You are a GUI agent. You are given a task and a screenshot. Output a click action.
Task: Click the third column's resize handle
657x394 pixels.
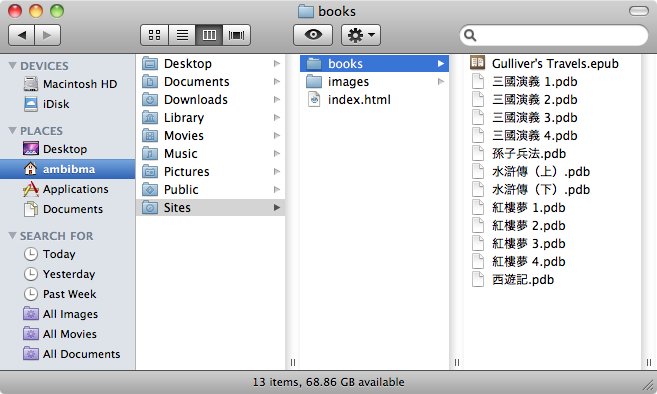coord(649,362)
